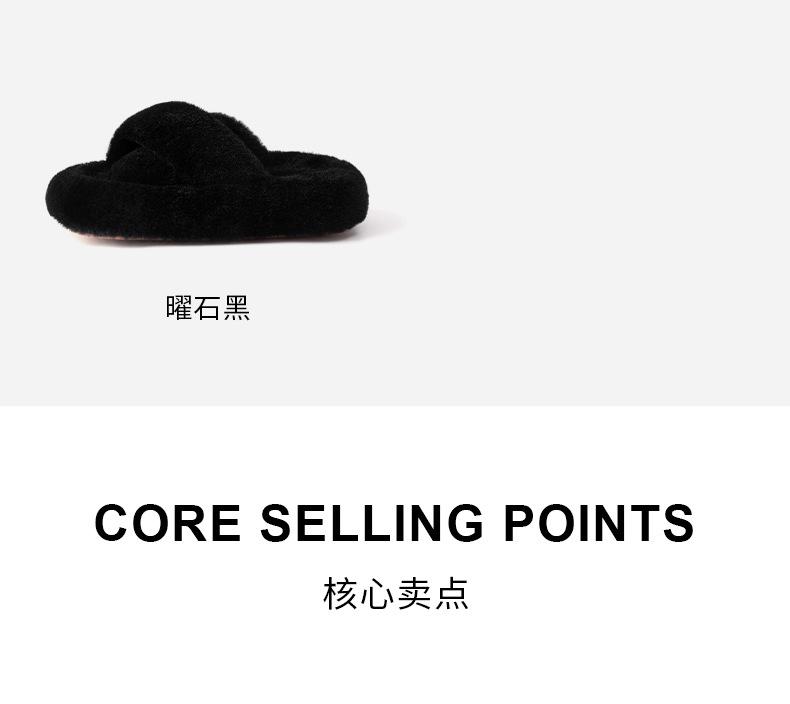
Task: Click the 核 character in the subtitle
Action: click(x=340, y=593)
